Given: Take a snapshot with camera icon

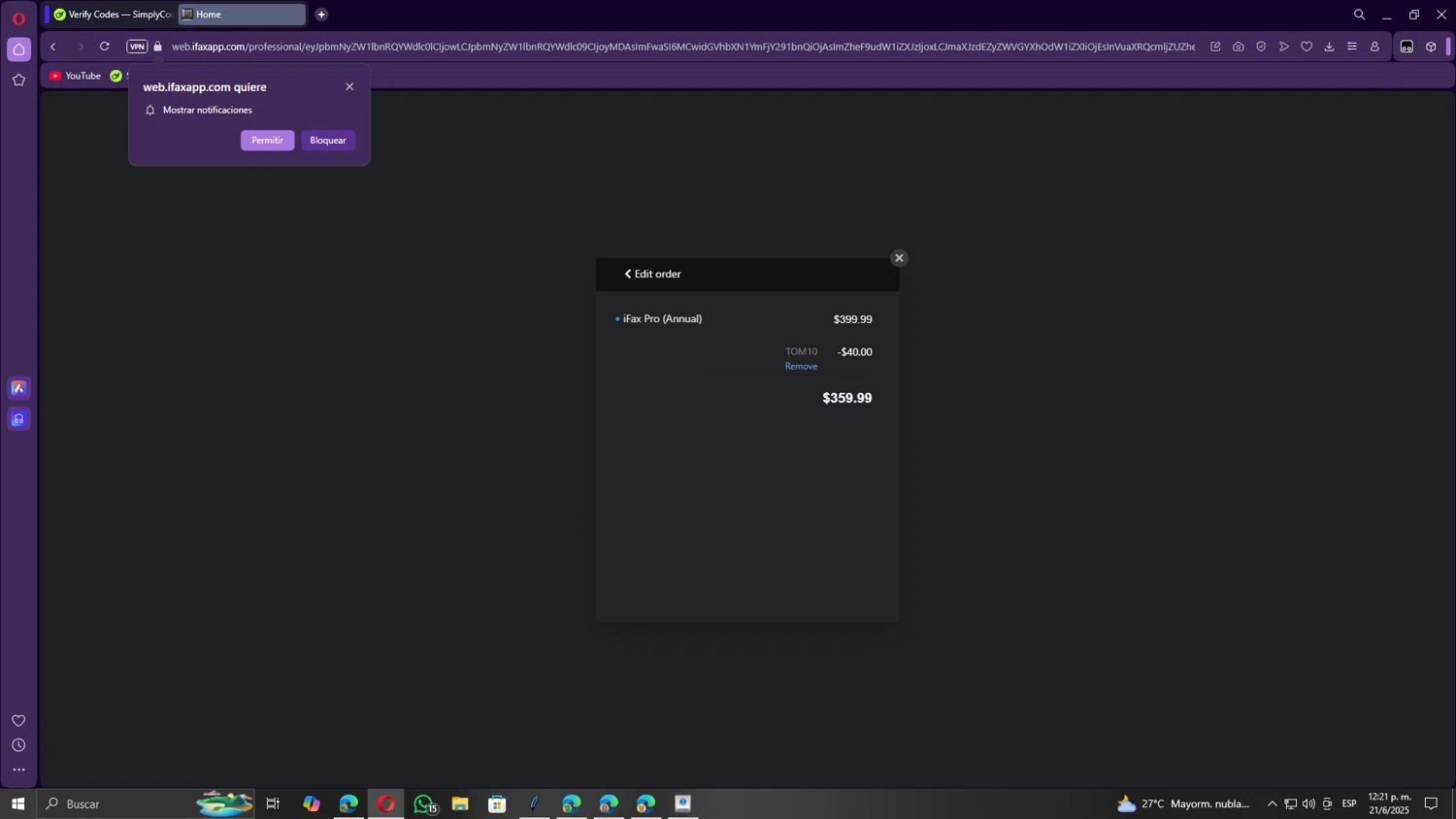Looking at the screenshot, I should pos(1239,47).
